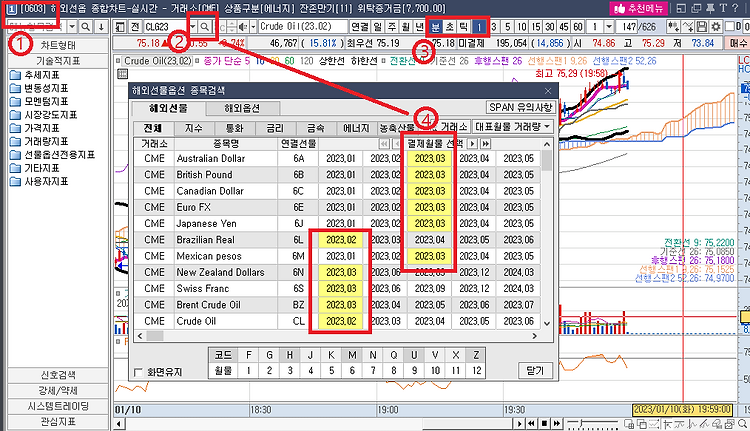The width and height of the screenshot is (750, 431).
Task: Click the magnifier icon at bottom right
Action: (742, 424)
